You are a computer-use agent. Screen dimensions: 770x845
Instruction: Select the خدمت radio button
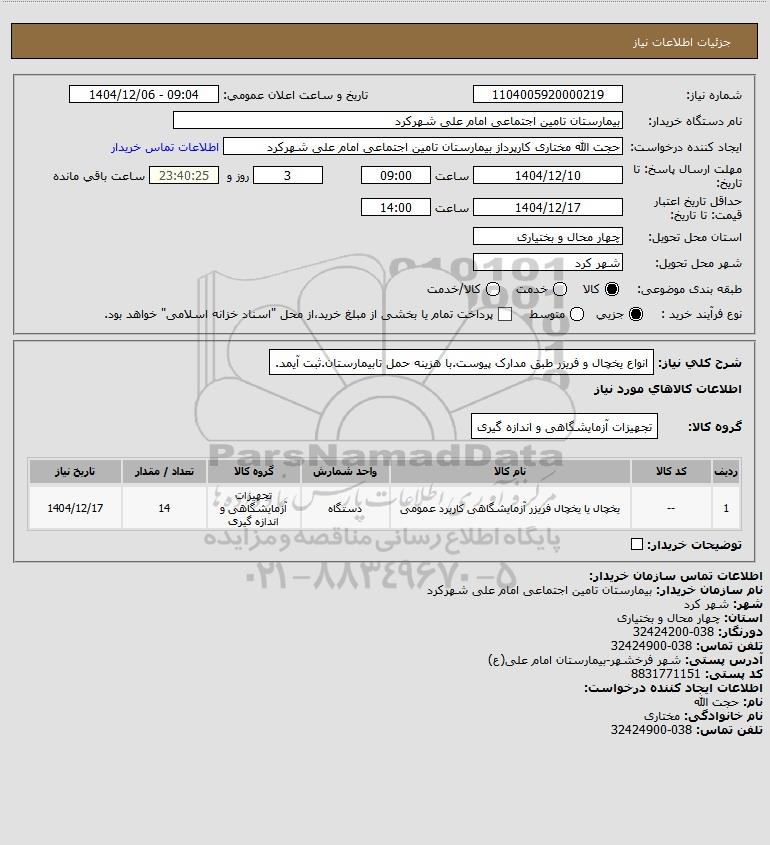(x=560, y=289)
